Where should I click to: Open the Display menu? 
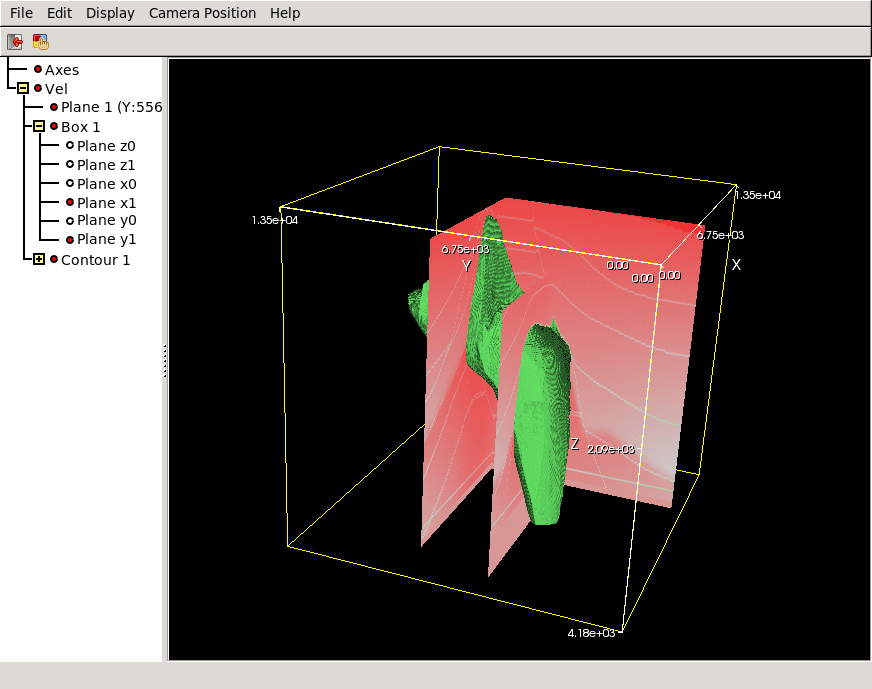point(110,13)
